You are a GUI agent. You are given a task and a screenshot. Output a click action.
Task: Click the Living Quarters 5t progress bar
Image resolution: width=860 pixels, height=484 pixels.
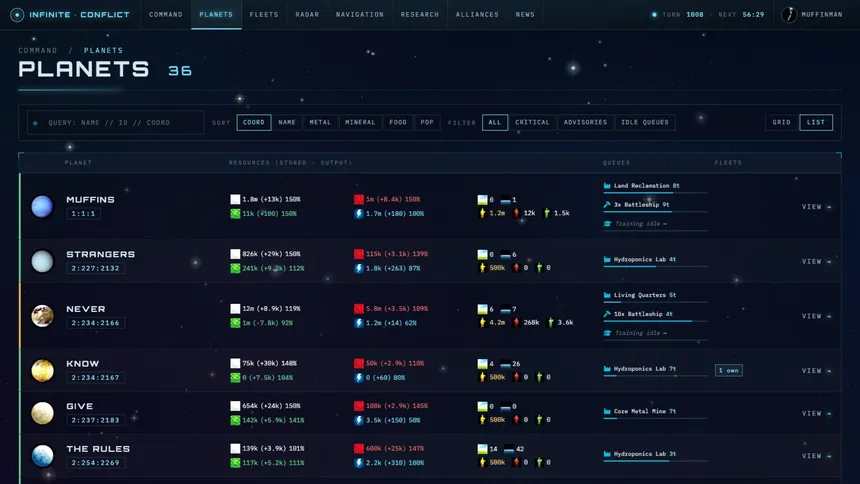(x=655, y=302)
